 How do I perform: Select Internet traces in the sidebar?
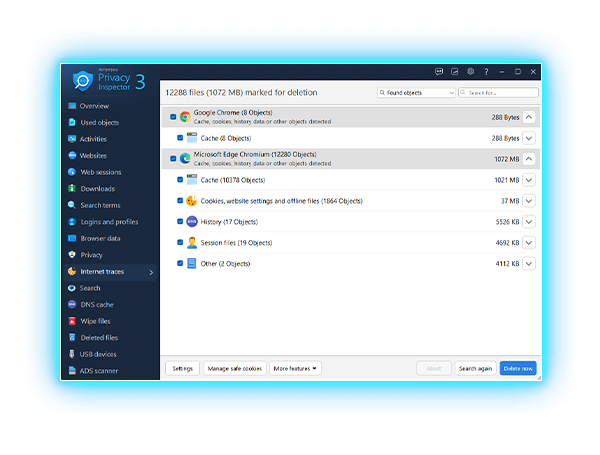(x=101, y=271)
